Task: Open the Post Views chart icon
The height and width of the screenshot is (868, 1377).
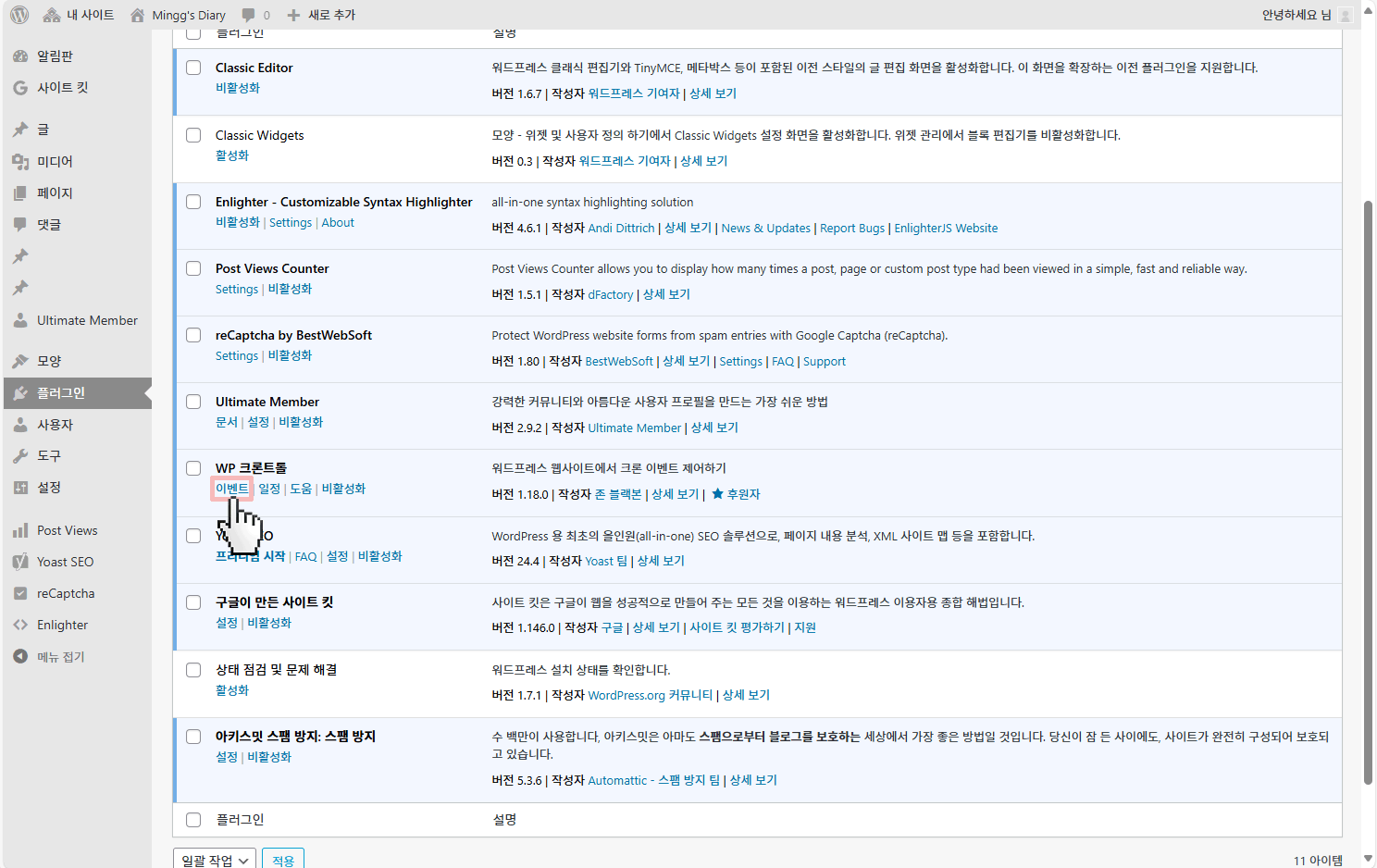Action: coord(20,530)
